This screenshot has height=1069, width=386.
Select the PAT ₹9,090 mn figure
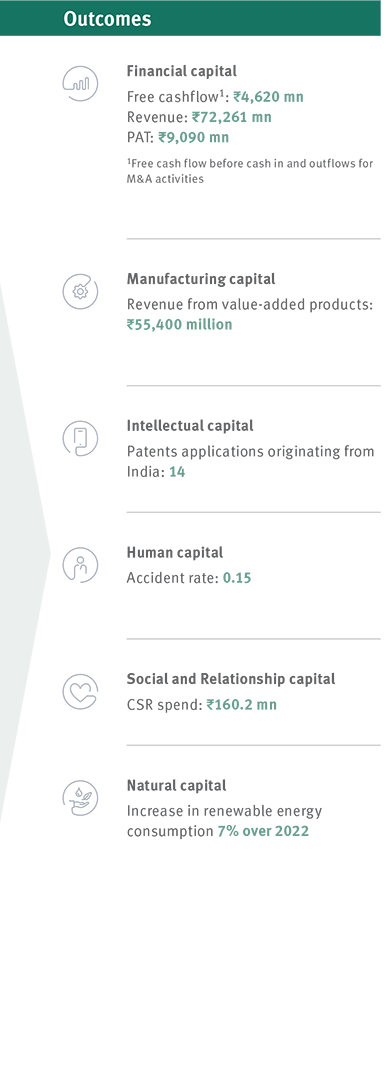click(194, 138)
